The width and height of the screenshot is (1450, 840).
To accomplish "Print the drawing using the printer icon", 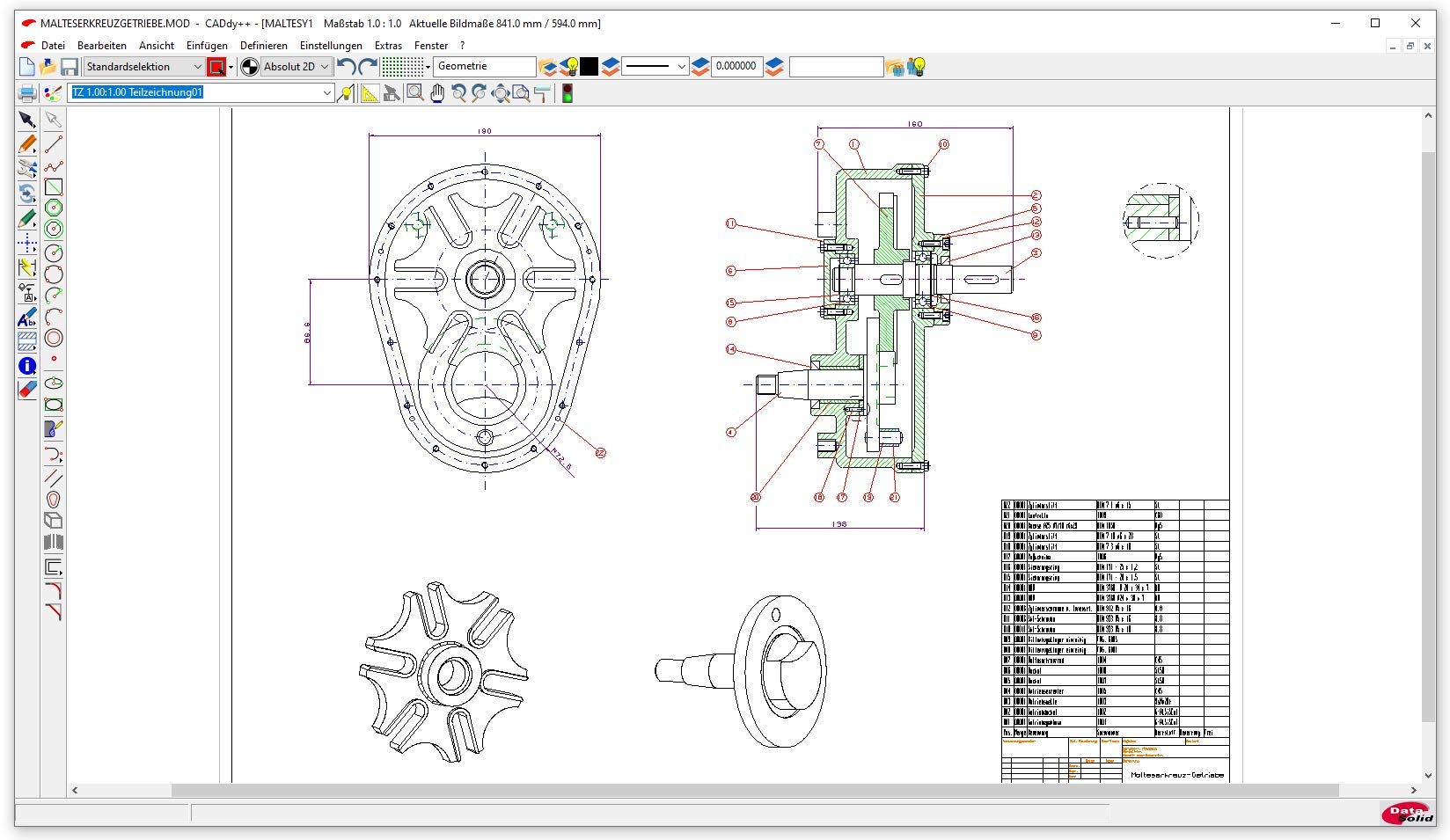I will [27, 93].
